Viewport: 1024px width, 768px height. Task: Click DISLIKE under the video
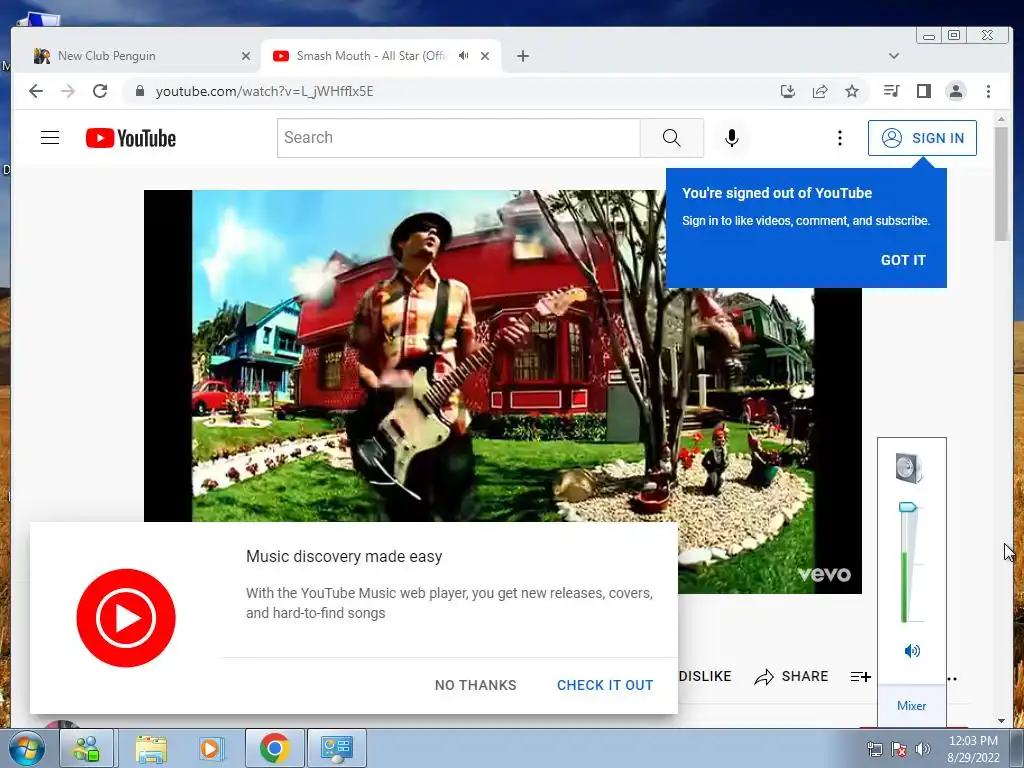(705, 677)
